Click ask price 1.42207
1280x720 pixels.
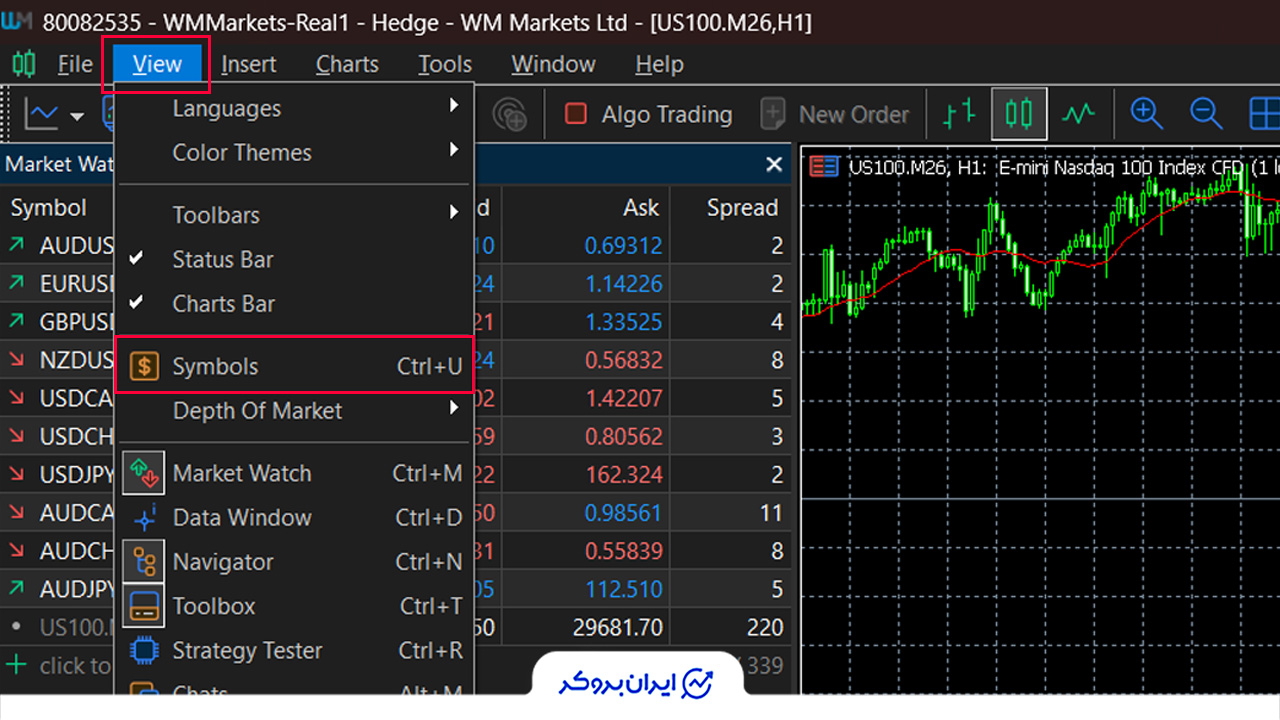[x=623, y=398]
